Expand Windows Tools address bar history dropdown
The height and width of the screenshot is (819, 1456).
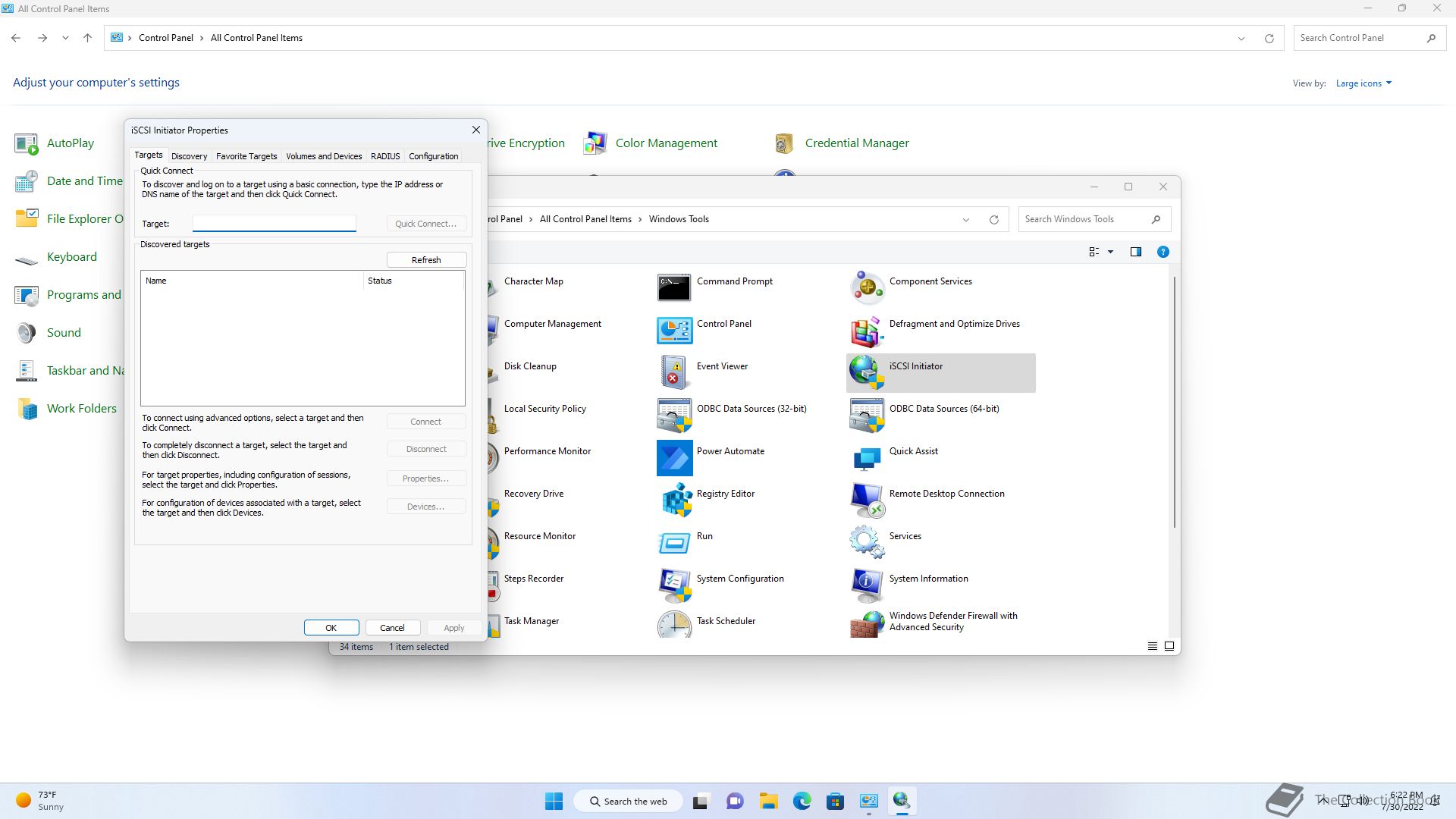pyautogui.click(x=966, y=220)
